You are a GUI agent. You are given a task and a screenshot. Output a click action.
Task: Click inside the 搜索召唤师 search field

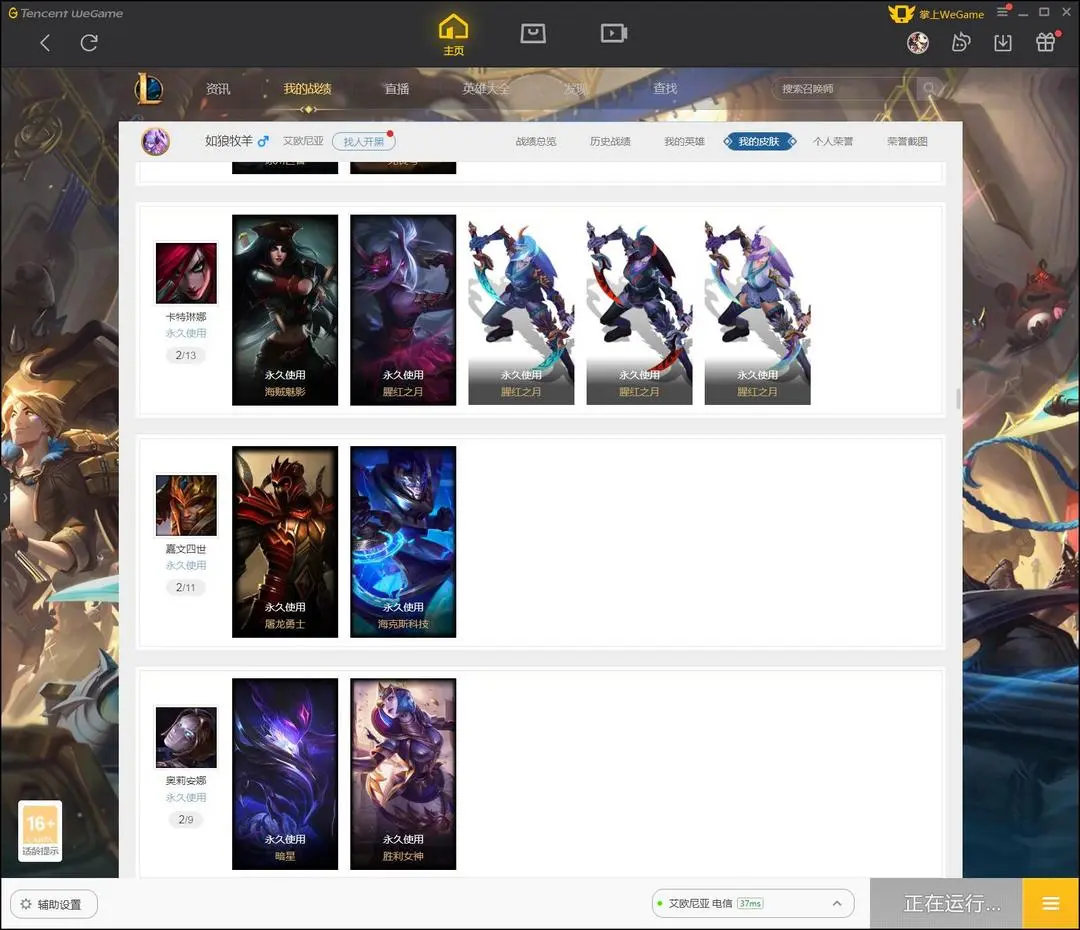(x=844, y=88)
